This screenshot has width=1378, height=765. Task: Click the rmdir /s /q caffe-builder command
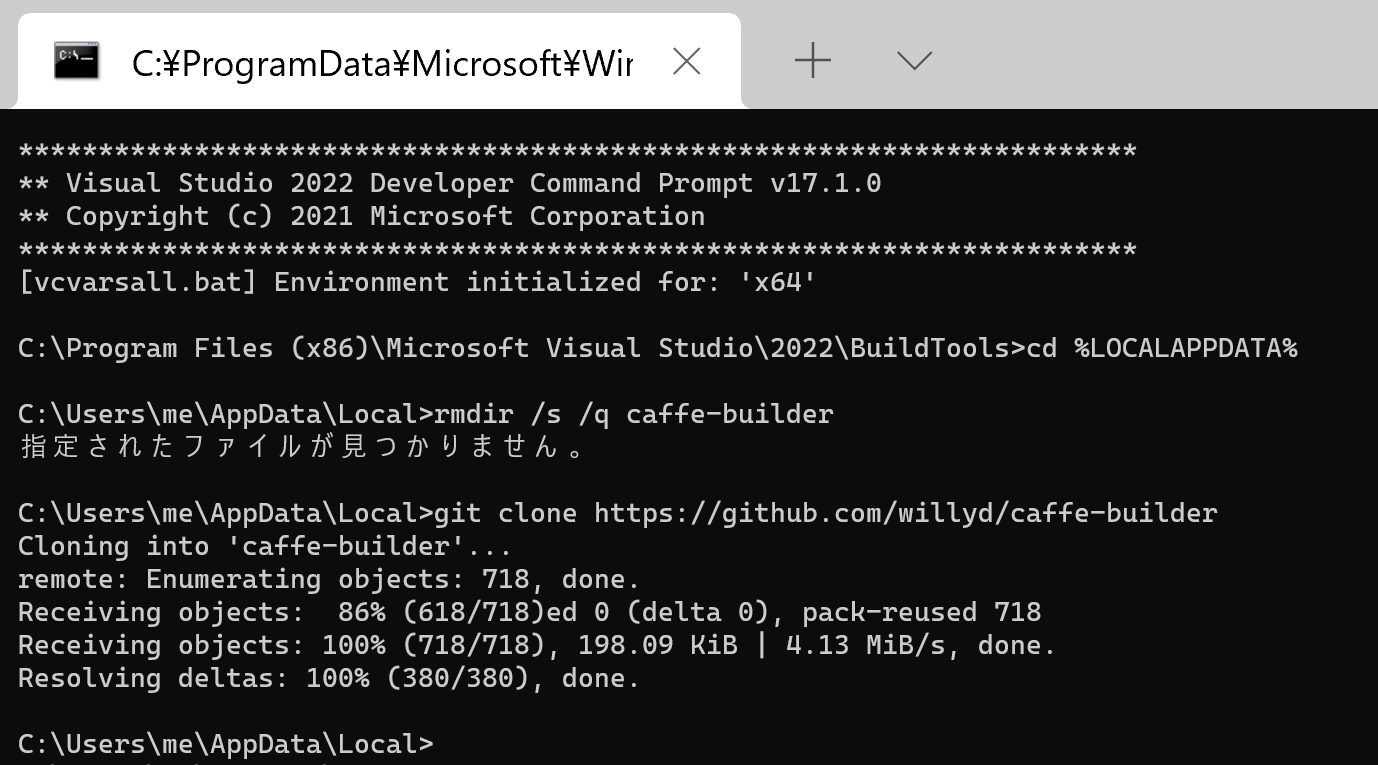(x=633, y=414)
